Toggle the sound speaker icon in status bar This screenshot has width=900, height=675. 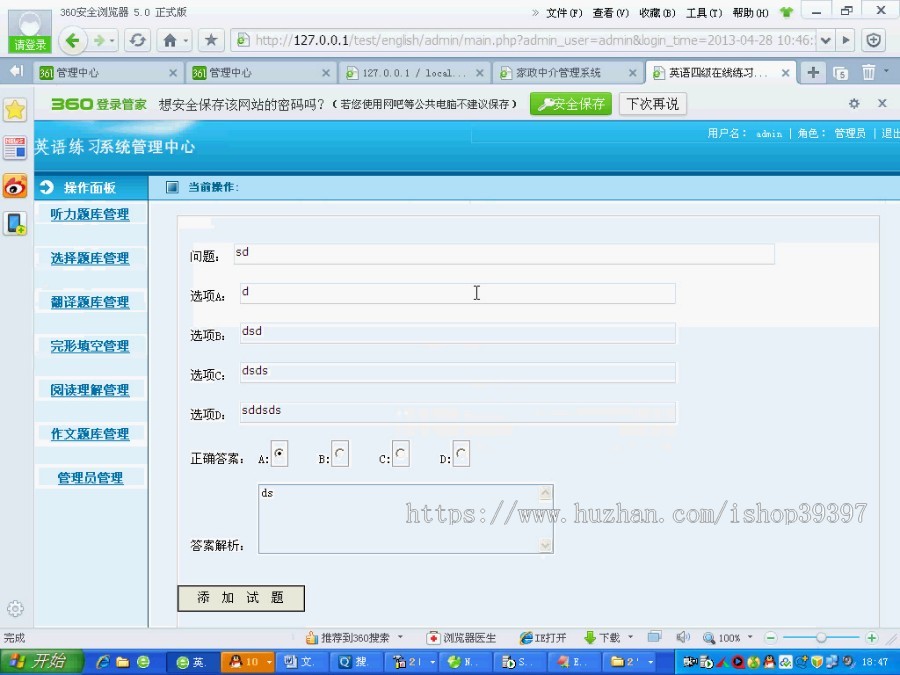tap(682, 637)
